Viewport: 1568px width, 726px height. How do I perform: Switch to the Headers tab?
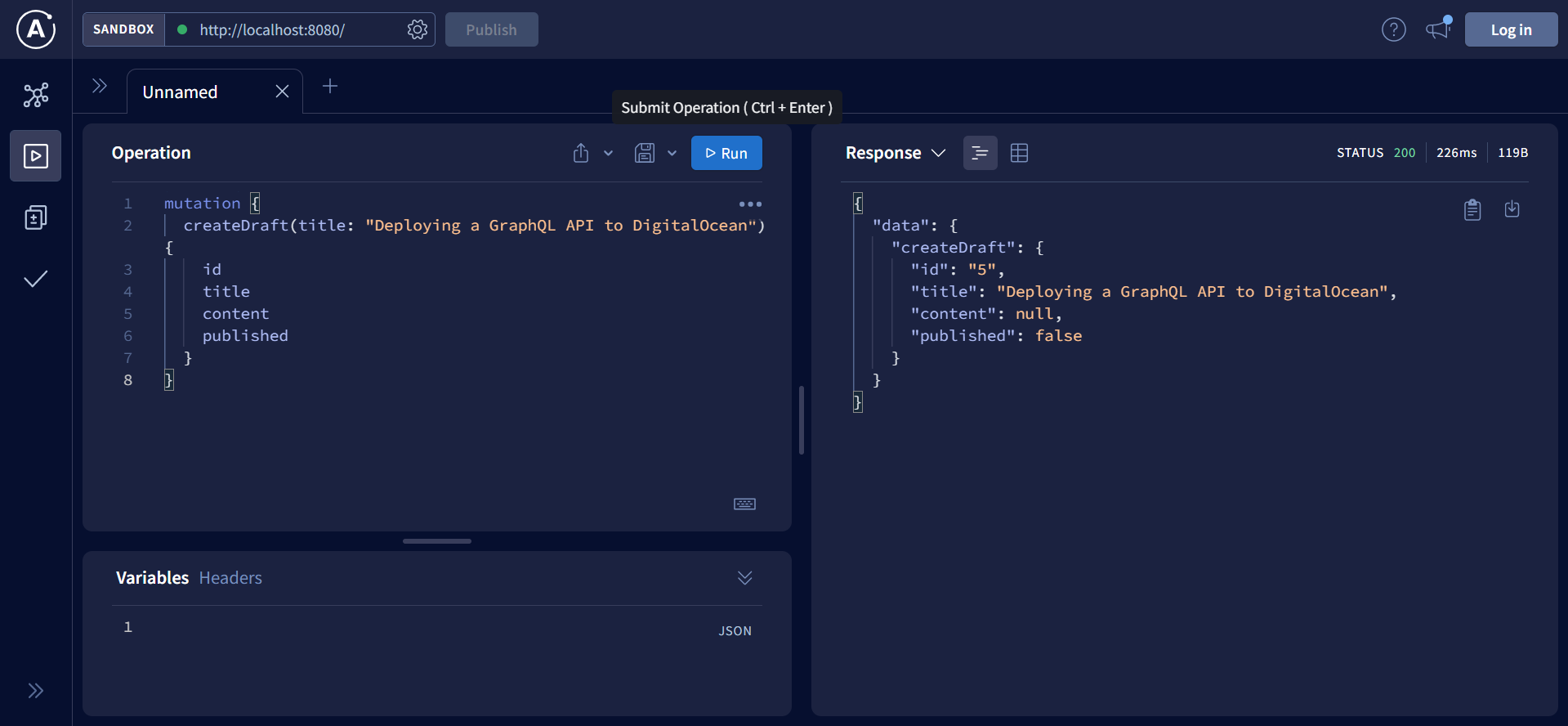point(230,578)
